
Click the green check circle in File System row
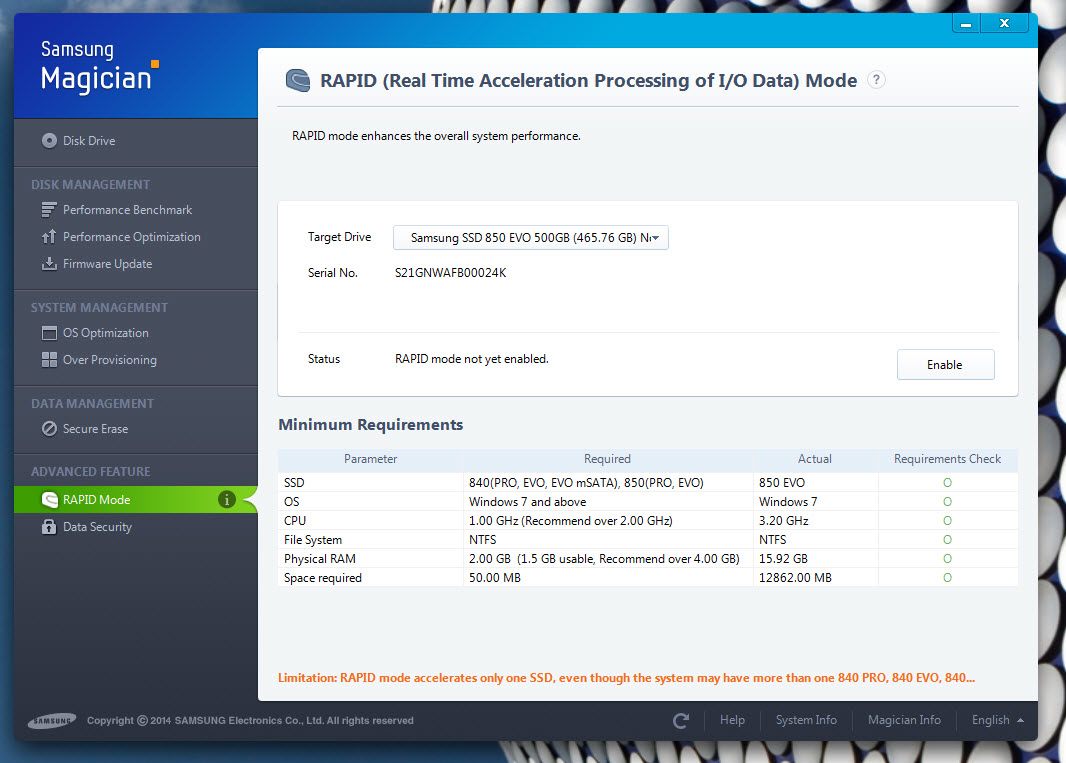pos(947,540)
